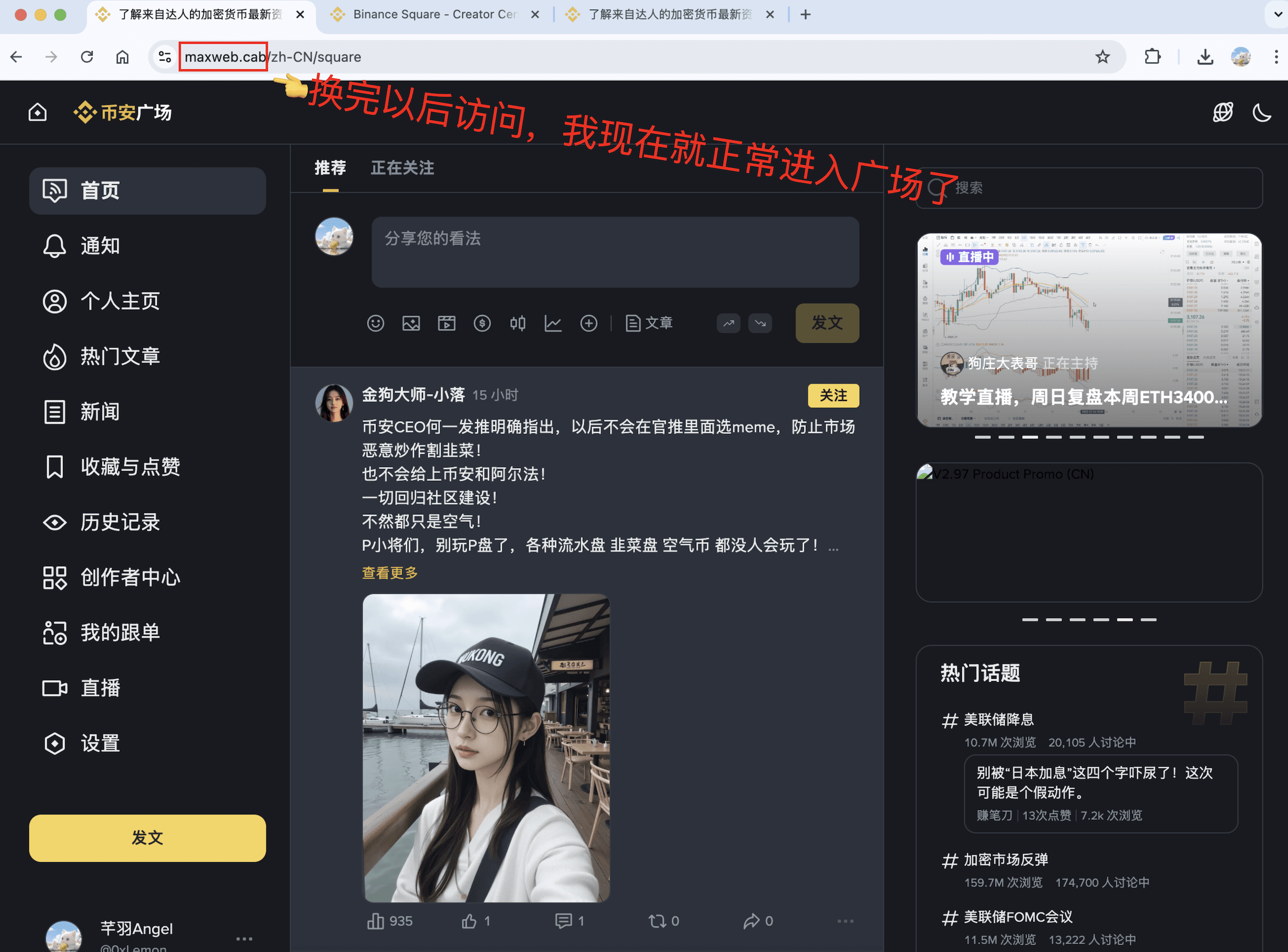Select bullish trend-up tag toggle in composer

tap(729, 323)
